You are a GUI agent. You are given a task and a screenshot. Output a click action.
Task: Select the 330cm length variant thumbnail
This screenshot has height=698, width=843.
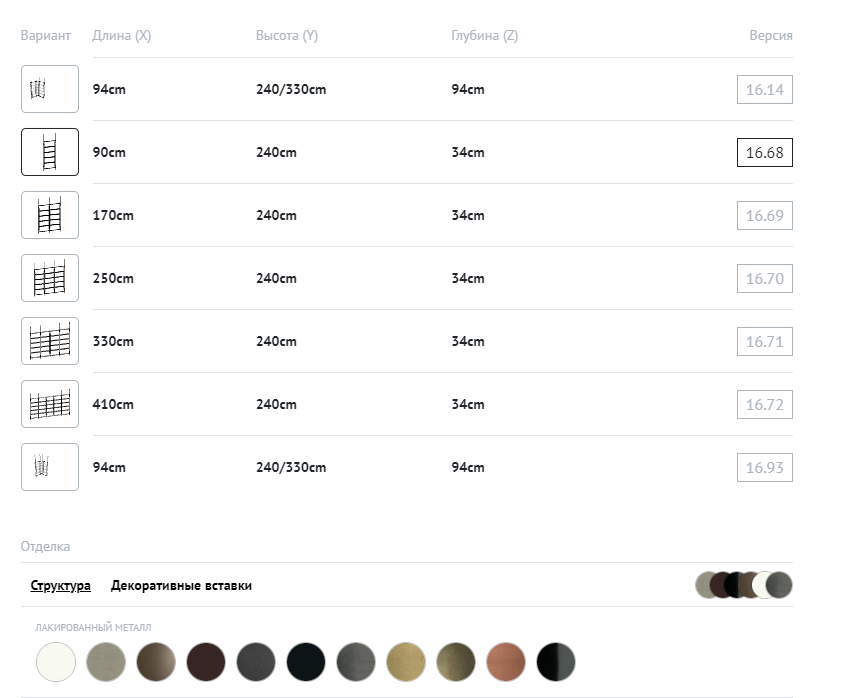pyautogui.click(x=50, y=341)
